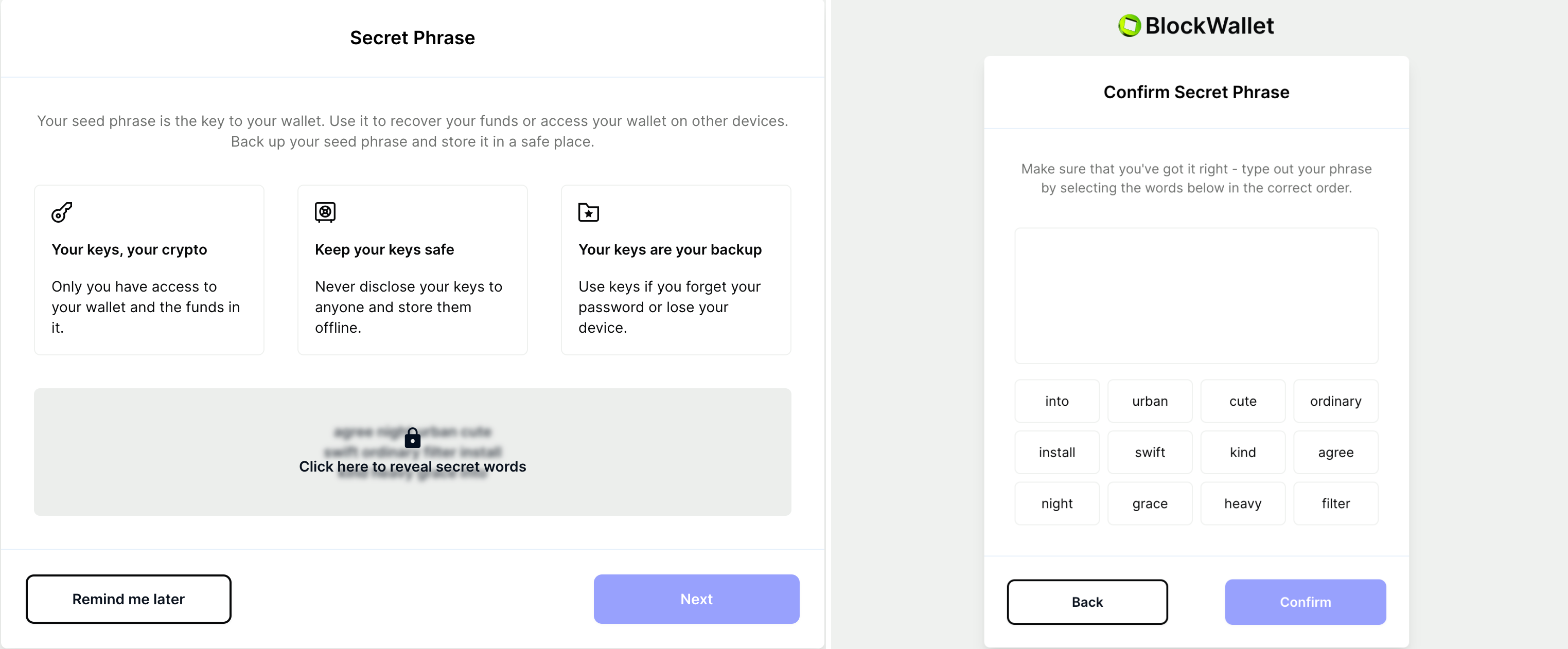Pick the word 'cute'

[x=1242, y=401]
